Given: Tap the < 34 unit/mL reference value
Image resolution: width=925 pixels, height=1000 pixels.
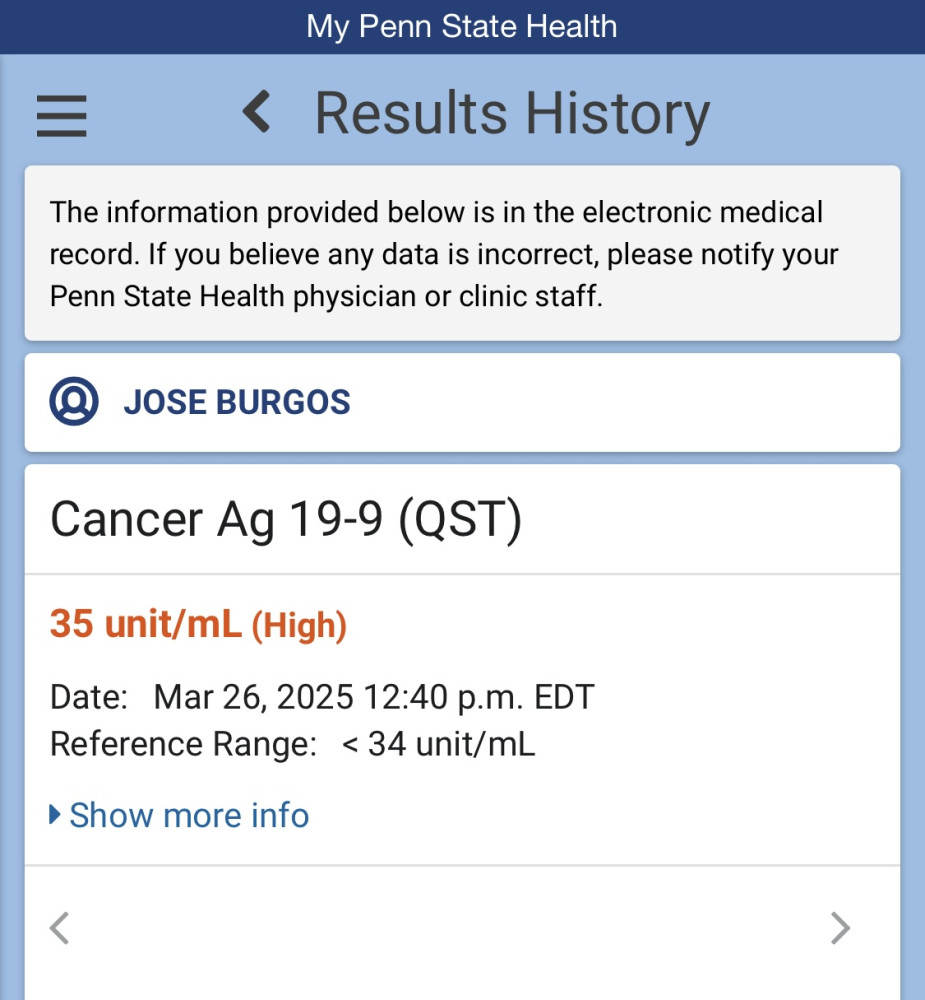Looking at the screenshot, I should coord(438,745).
